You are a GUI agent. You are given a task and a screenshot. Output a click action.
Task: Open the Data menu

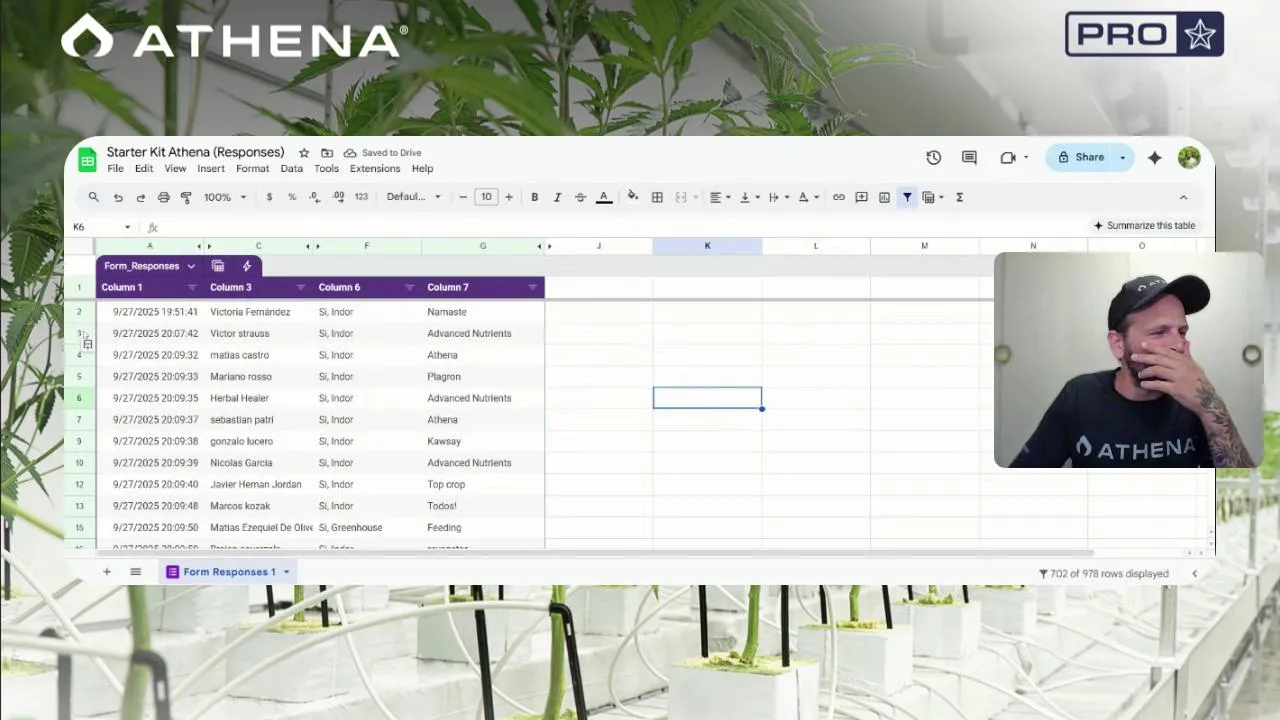tap(292, 169)
